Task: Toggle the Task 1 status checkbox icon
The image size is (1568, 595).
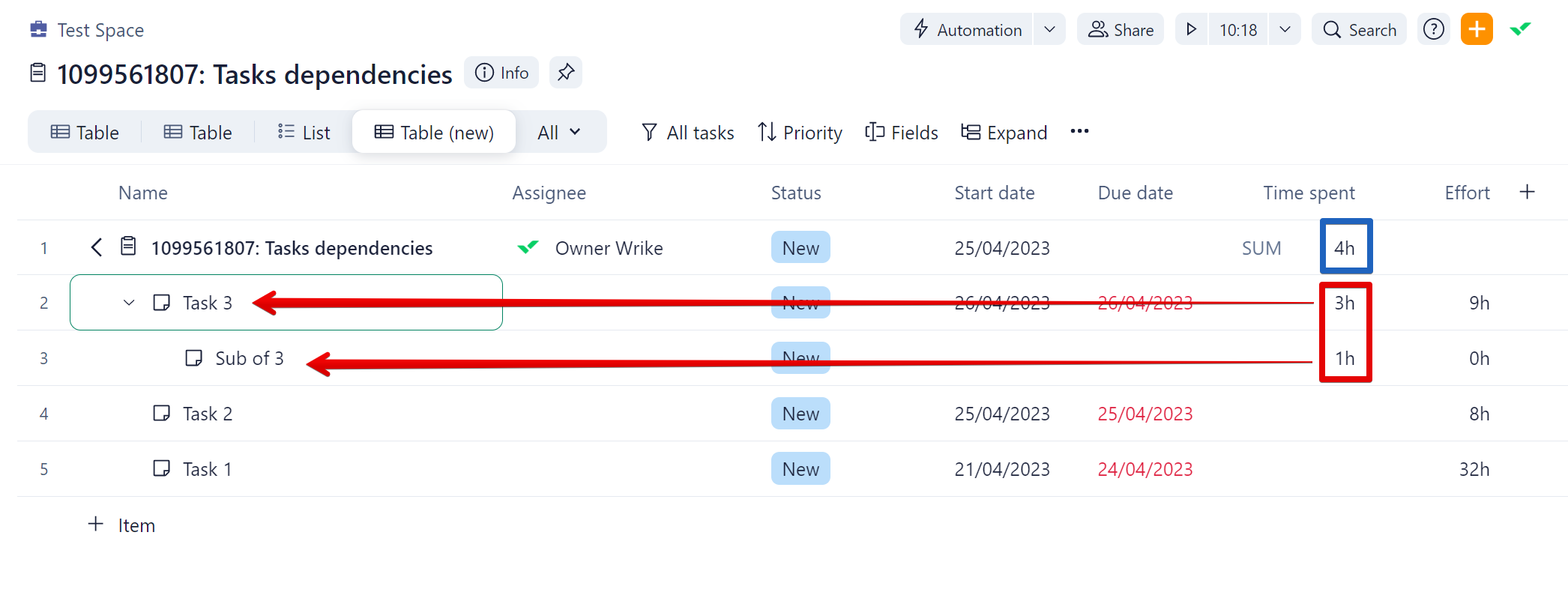Action: [x=161, y=469]
